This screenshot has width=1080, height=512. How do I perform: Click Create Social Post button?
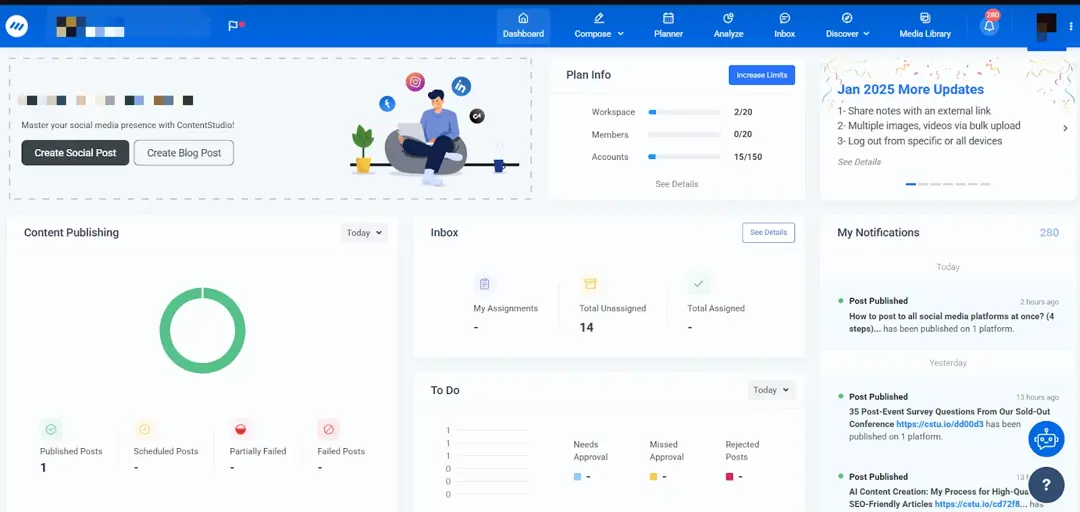pyautogui.click(x=75, y=153)
